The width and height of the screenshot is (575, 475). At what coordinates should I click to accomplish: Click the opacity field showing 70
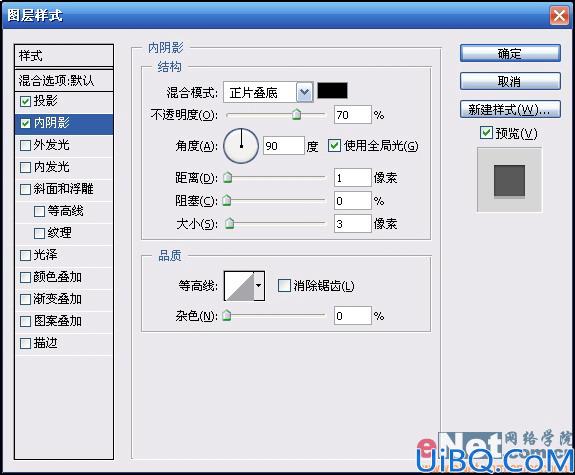352,115
